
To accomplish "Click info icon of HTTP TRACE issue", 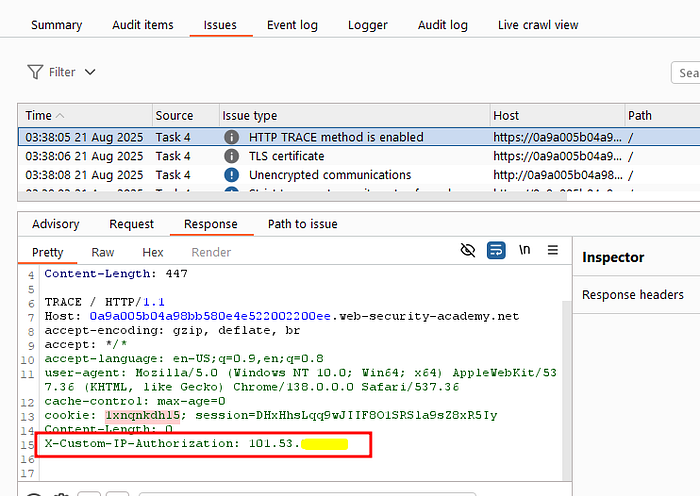I will (x=231, y=137).
